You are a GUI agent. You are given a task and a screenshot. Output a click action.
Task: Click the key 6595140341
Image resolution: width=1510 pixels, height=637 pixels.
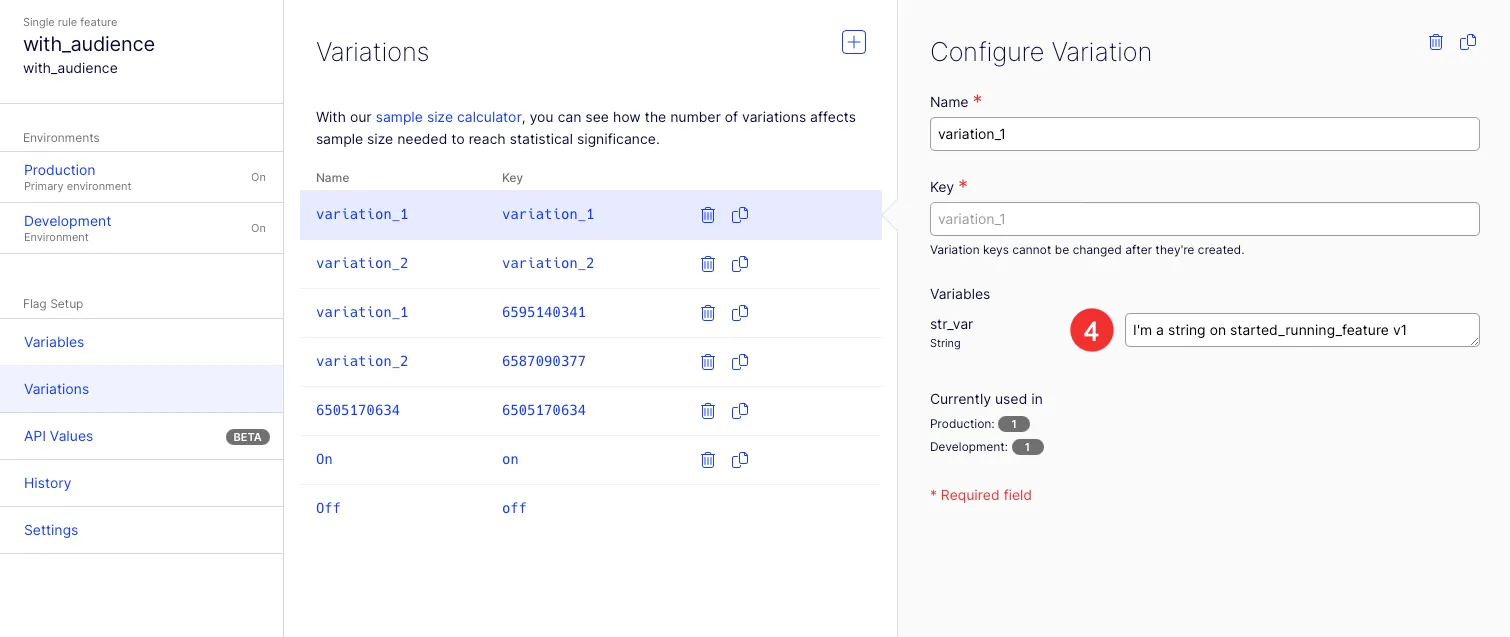(x=544, y=313)
